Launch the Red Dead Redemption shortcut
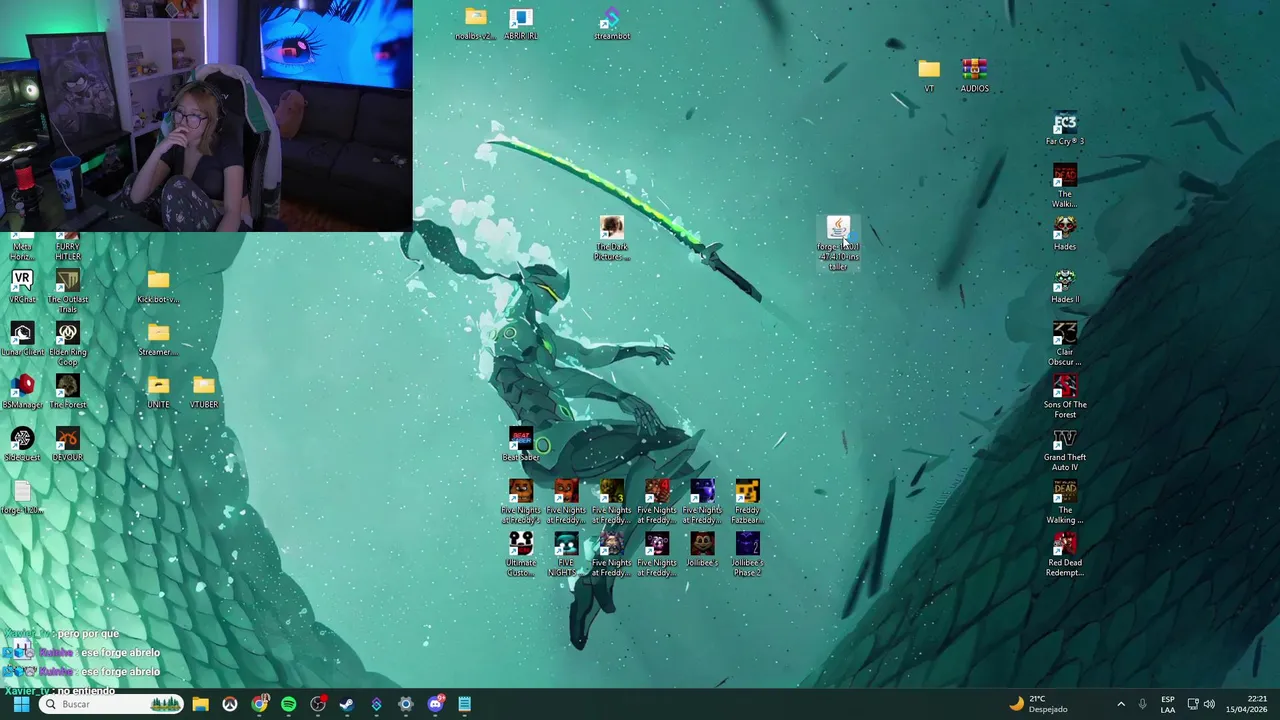 [1065, 554]
